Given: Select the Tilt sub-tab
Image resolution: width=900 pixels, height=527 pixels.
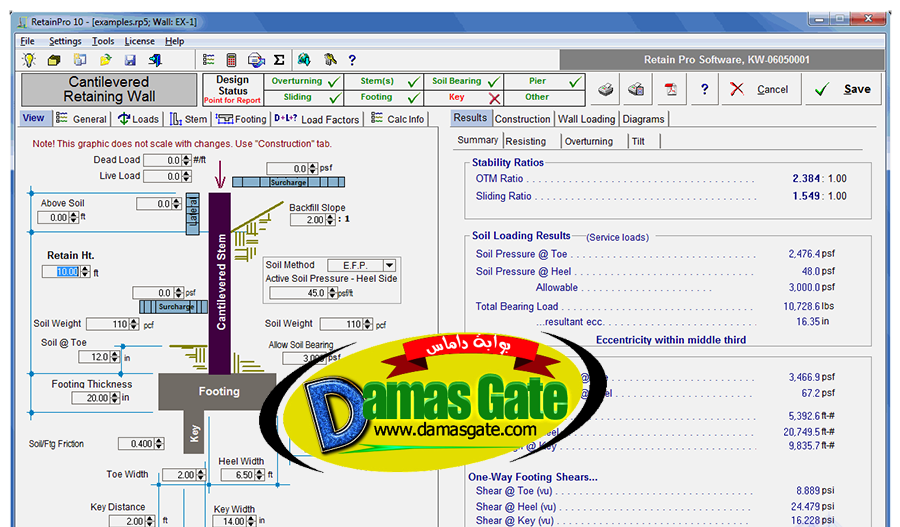Looking at the screenshot, I should click(638, 141).
